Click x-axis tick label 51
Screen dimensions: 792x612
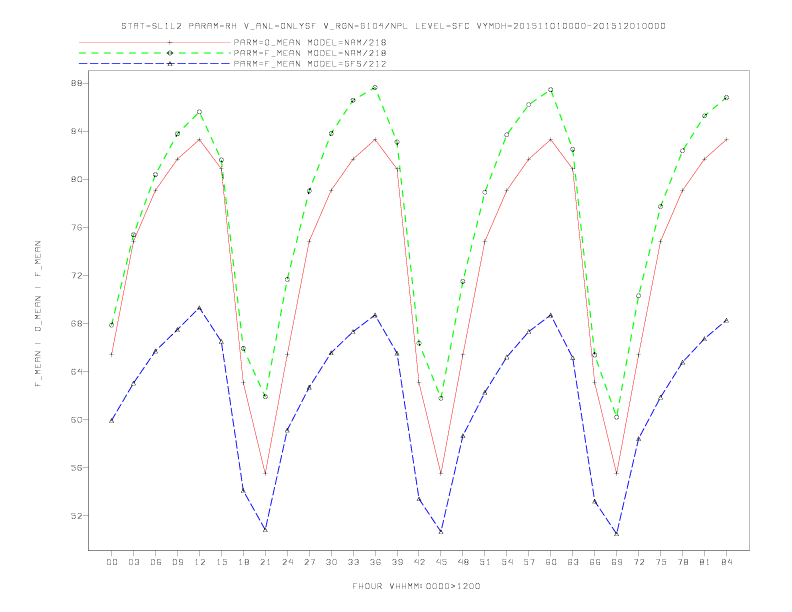coord(485,562)
